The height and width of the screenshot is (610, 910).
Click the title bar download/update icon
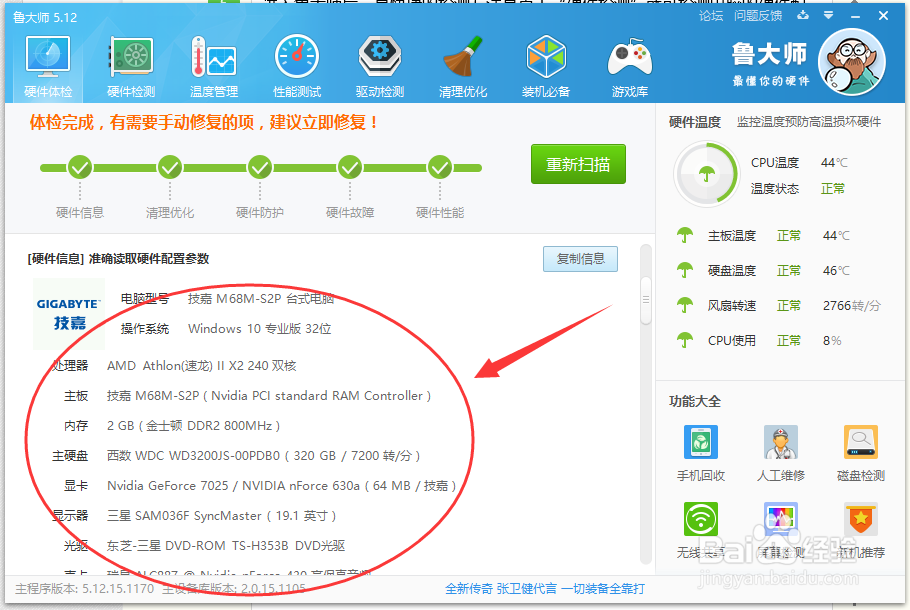pyautogui.click(x=803, y=16)
